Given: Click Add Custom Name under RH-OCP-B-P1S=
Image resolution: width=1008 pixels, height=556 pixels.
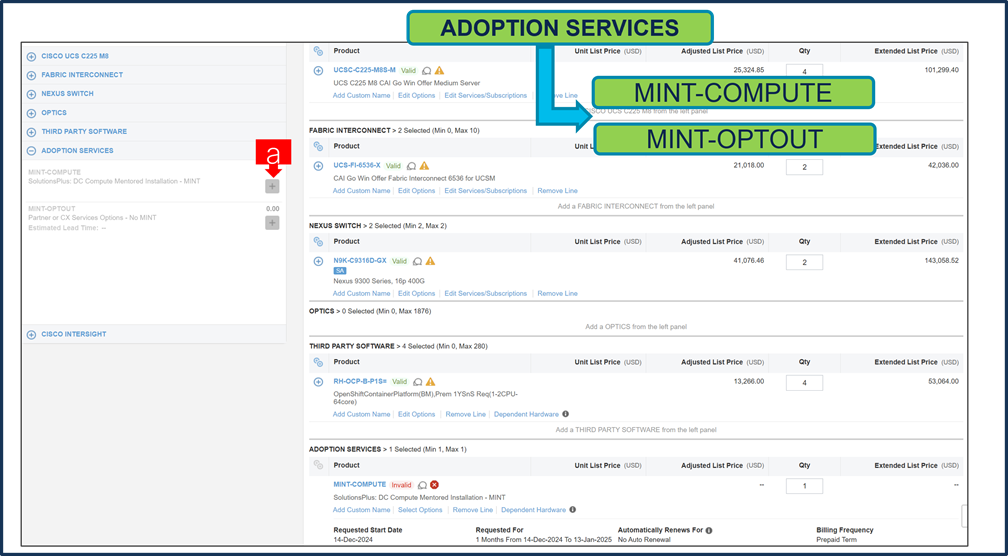Looking at the screenshot, I should 361,414.
